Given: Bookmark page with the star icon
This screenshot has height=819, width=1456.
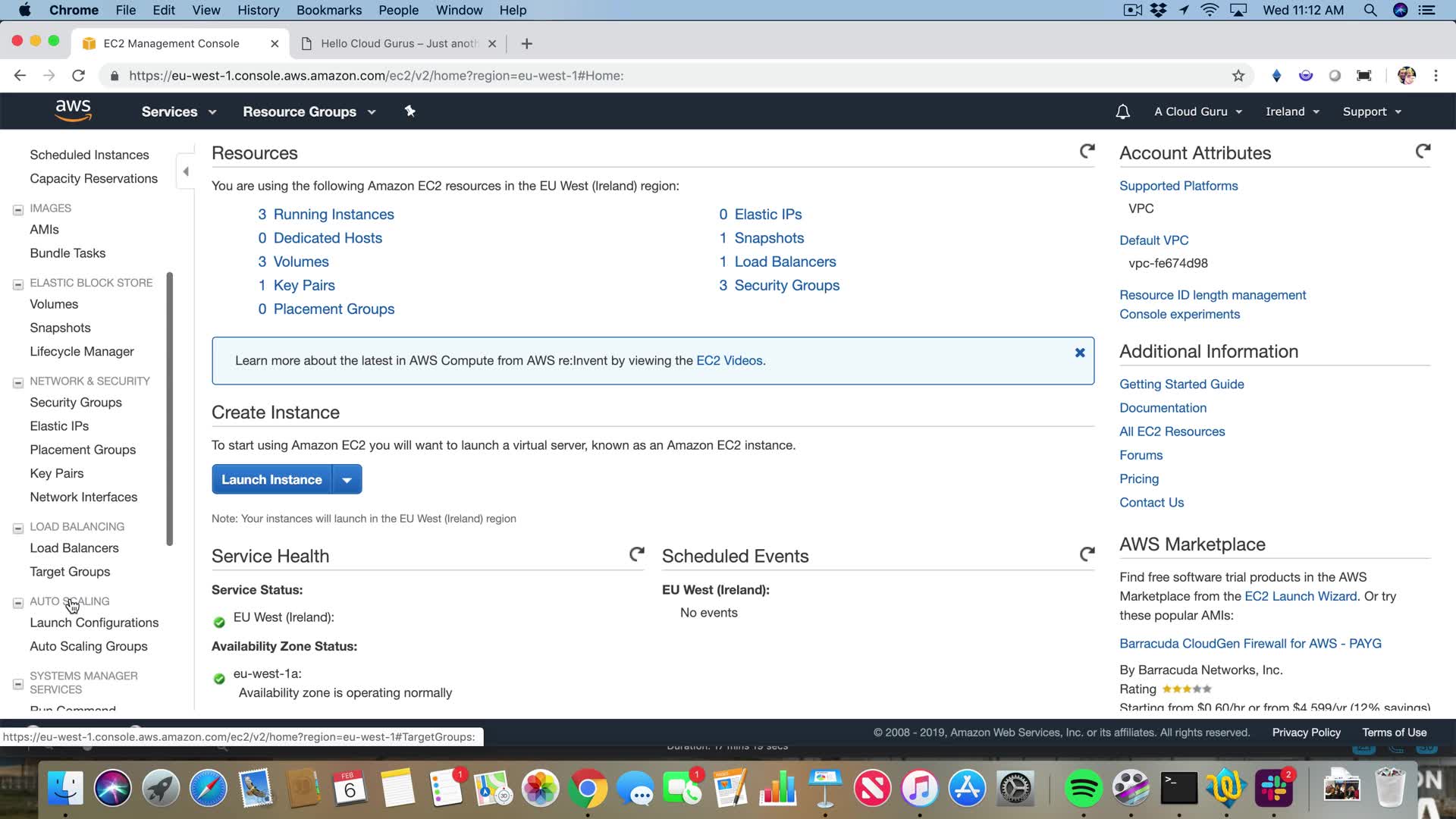Looking at the screenshot, I should tap(1238, 76).
